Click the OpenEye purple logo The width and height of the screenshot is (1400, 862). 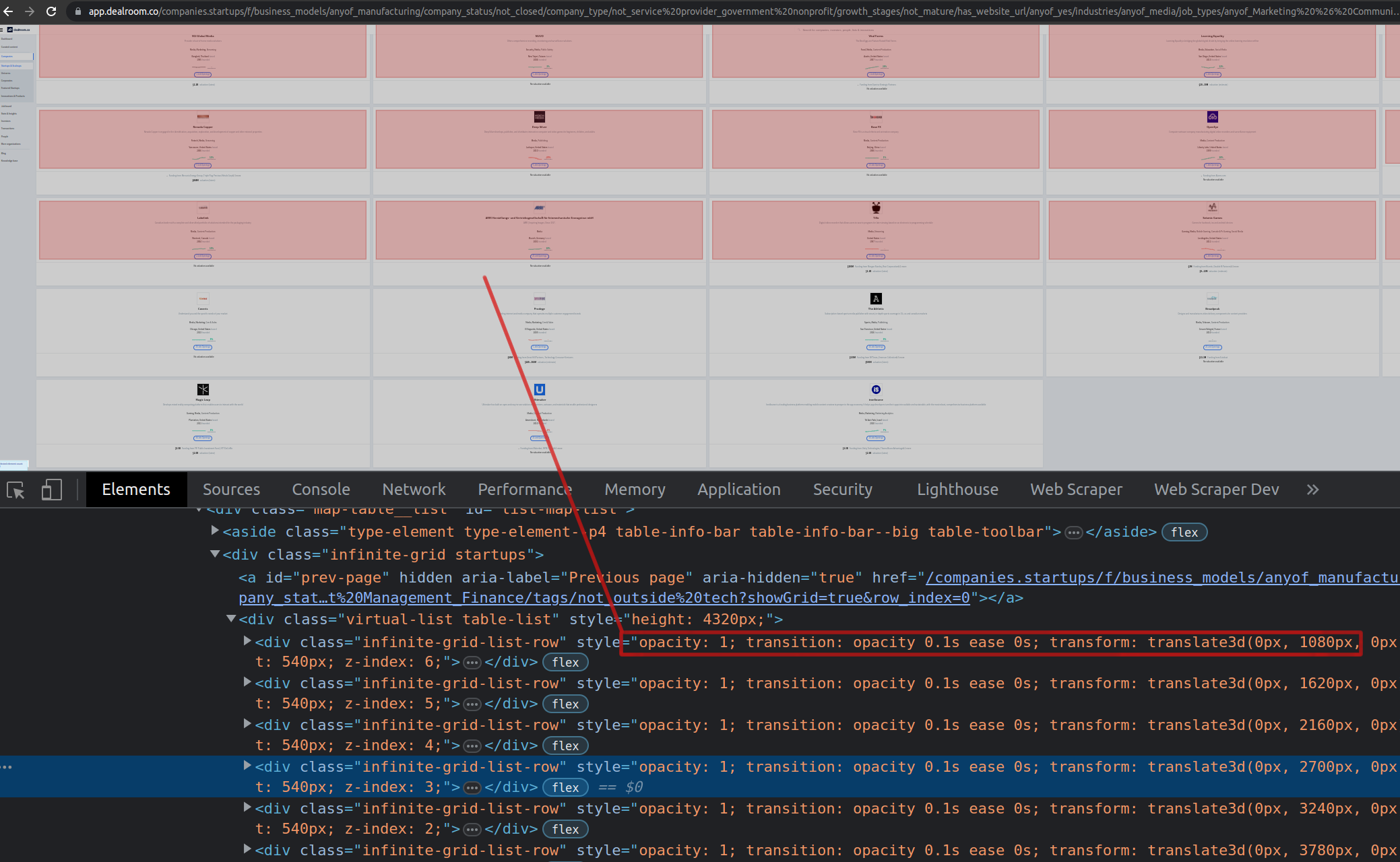(1212, 117)
